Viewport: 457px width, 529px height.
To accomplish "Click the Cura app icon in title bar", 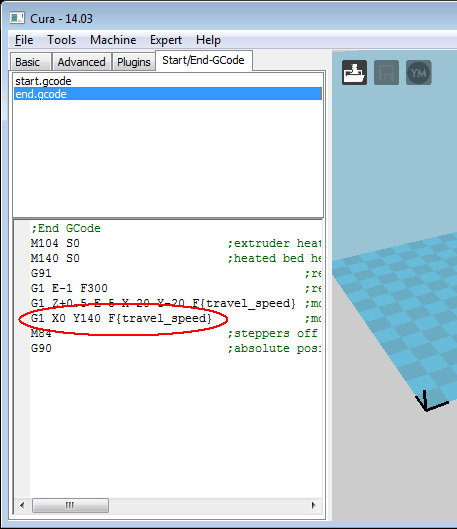I will 17,18.
